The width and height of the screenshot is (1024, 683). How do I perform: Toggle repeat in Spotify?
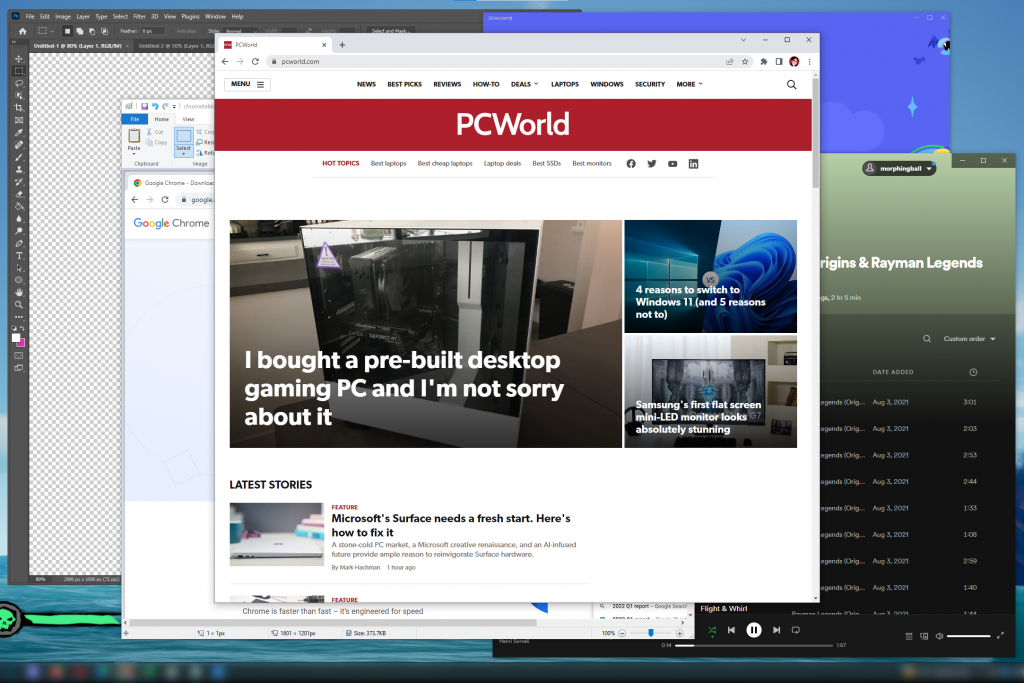pyautogui.click(x=795, y=630)
